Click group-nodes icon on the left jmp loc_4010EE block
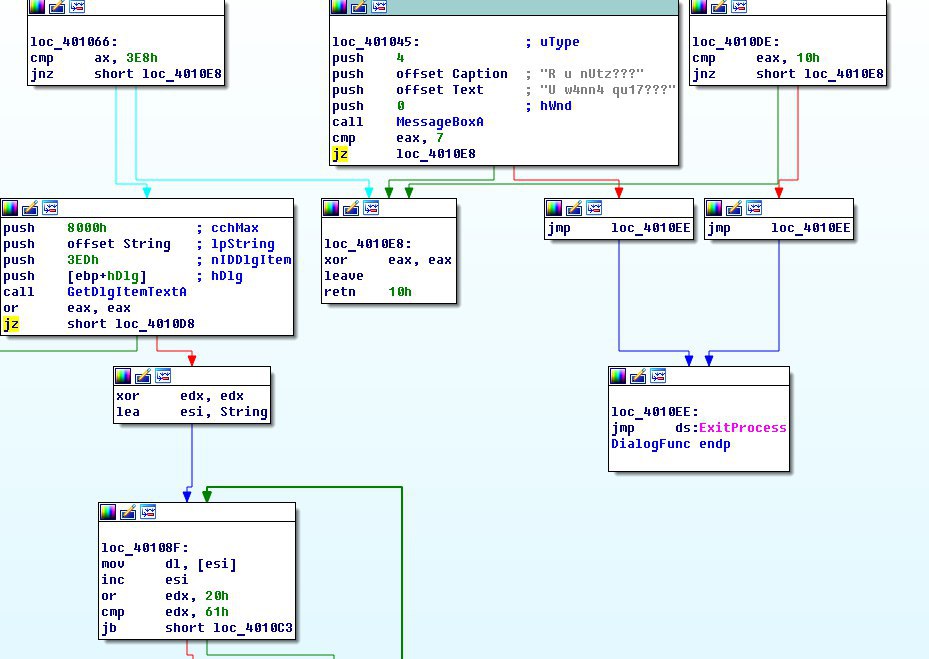The width and height of the screenshot is (929, 659). coord(594,208)
